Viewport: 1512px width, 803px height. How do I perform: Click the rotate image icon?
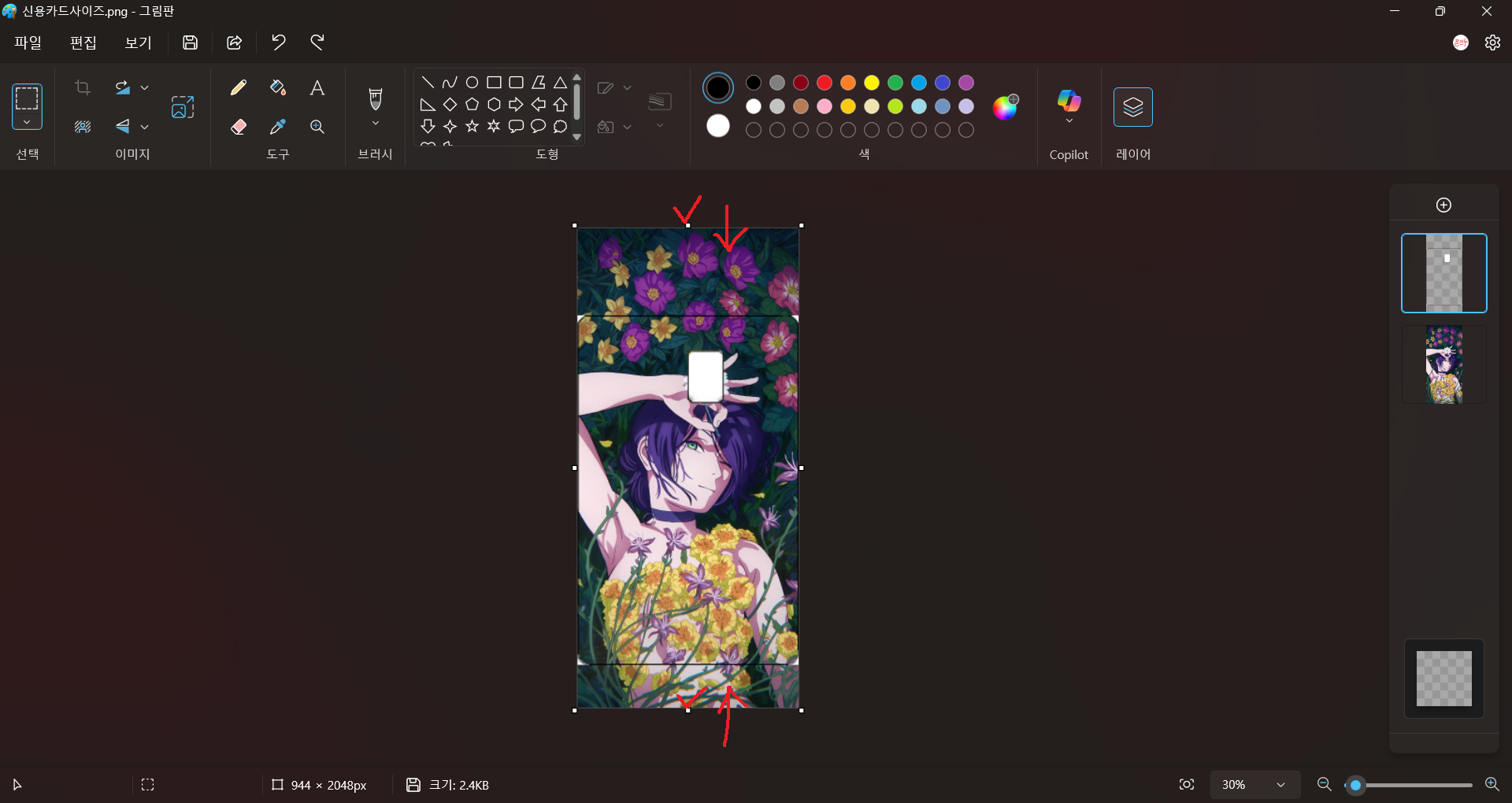click(x=122, y=87)
